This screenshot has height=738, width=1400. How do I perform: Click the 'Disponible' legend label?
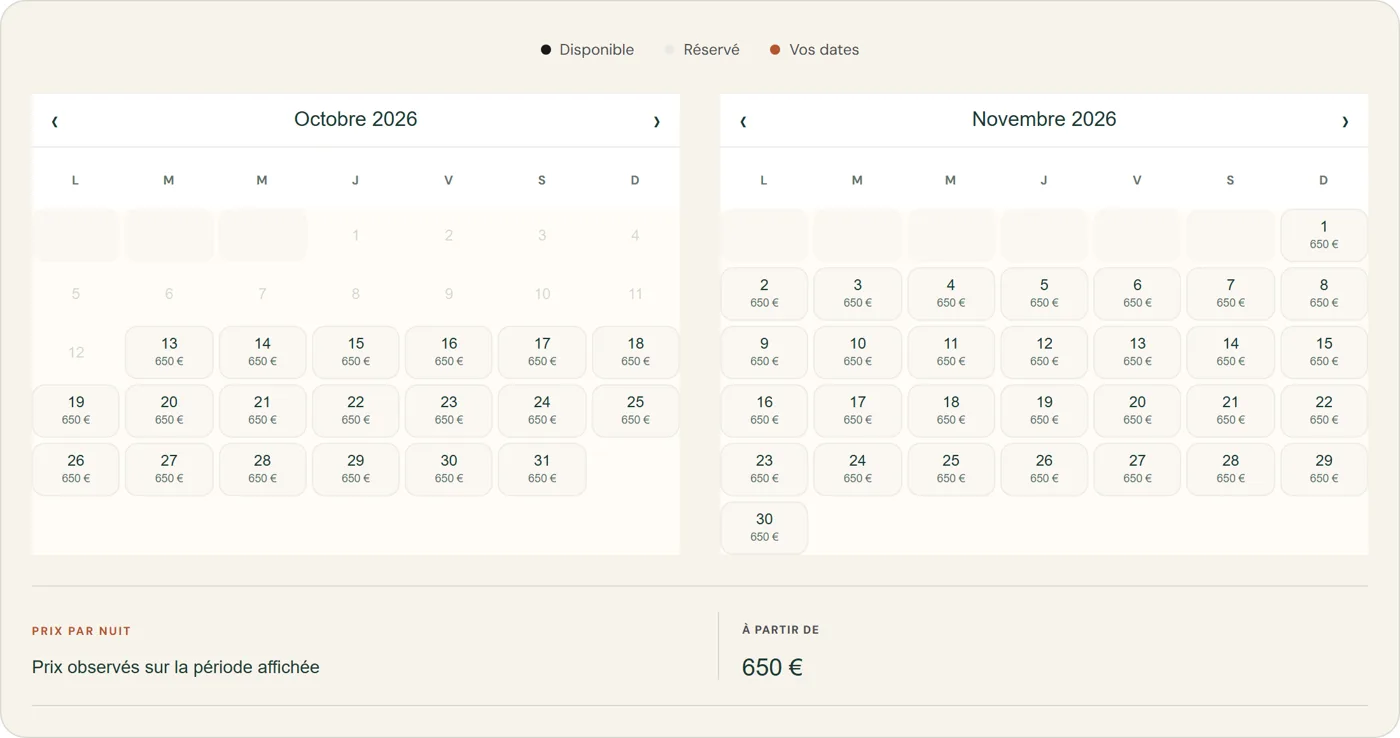point(596,50)
